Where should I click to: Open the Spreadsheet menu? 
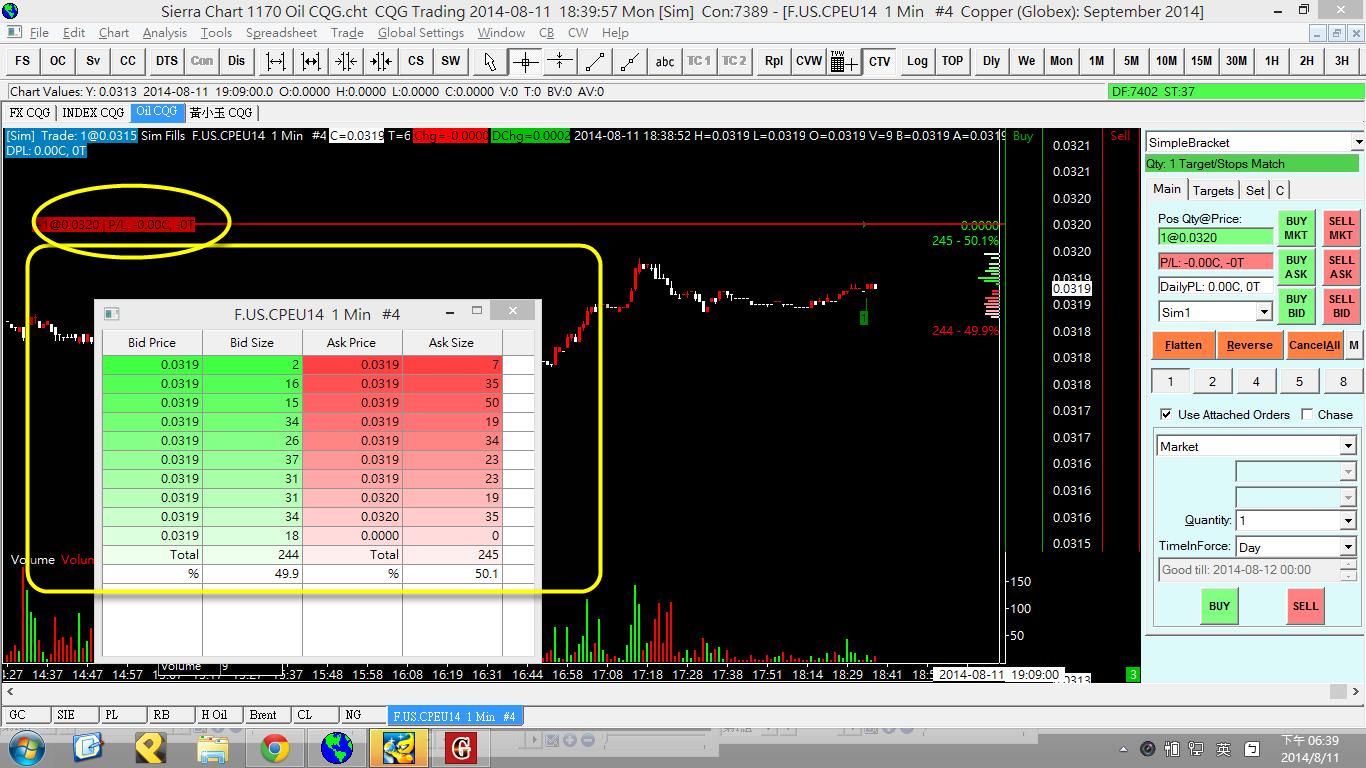click(x=281, y=33)
